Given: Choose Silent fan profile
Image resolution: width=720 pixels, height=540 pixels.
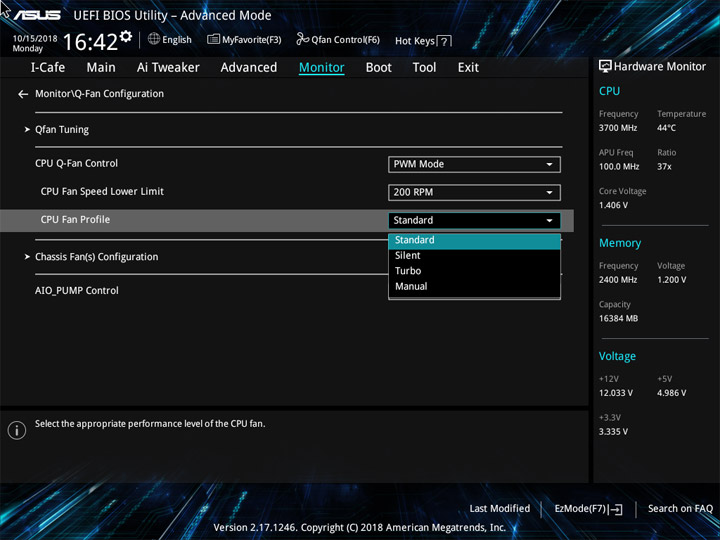Looking at the screenshot, I should pos(474,256).
